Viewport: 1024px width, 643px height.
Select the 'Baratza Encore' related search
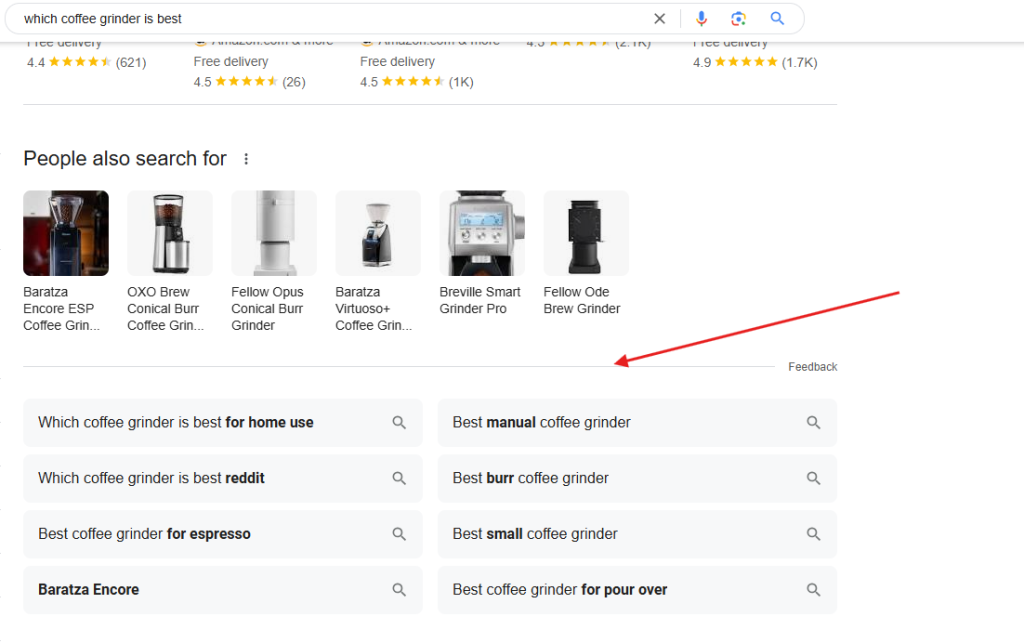(223, 590)
